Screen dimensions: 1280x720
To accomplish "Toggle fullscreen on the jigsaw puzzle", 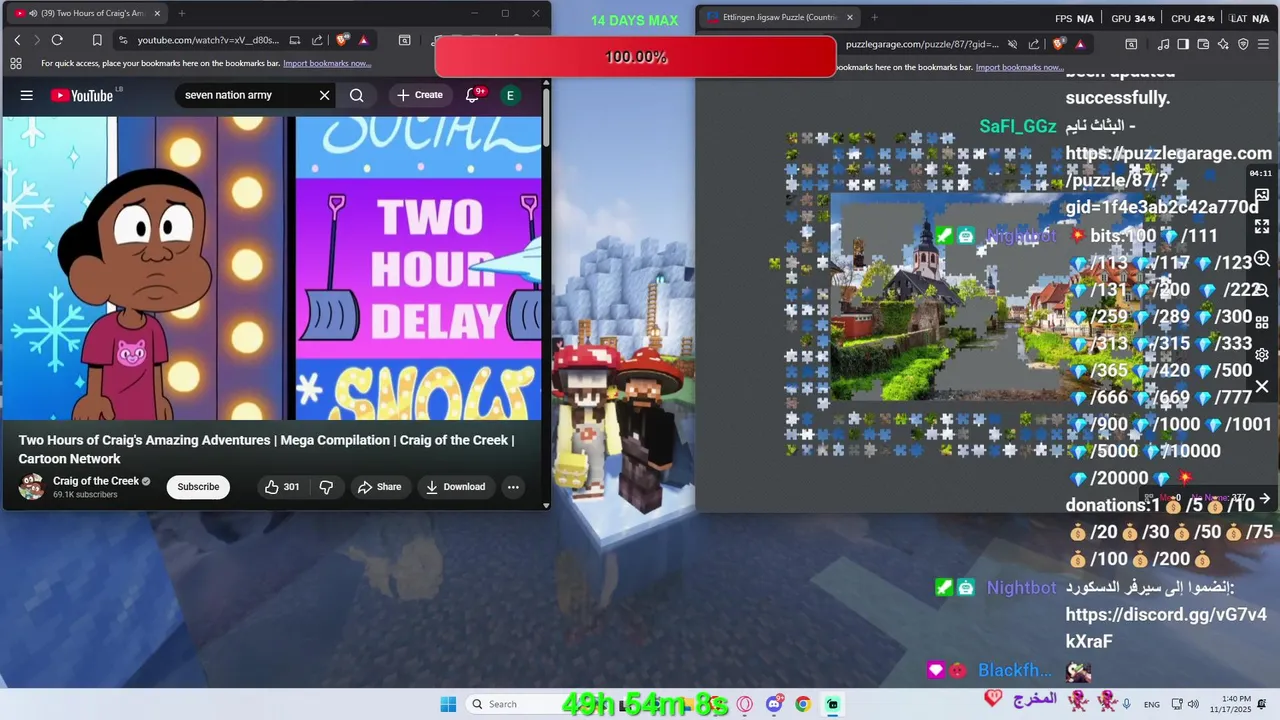I will [x=1262, y=227].
